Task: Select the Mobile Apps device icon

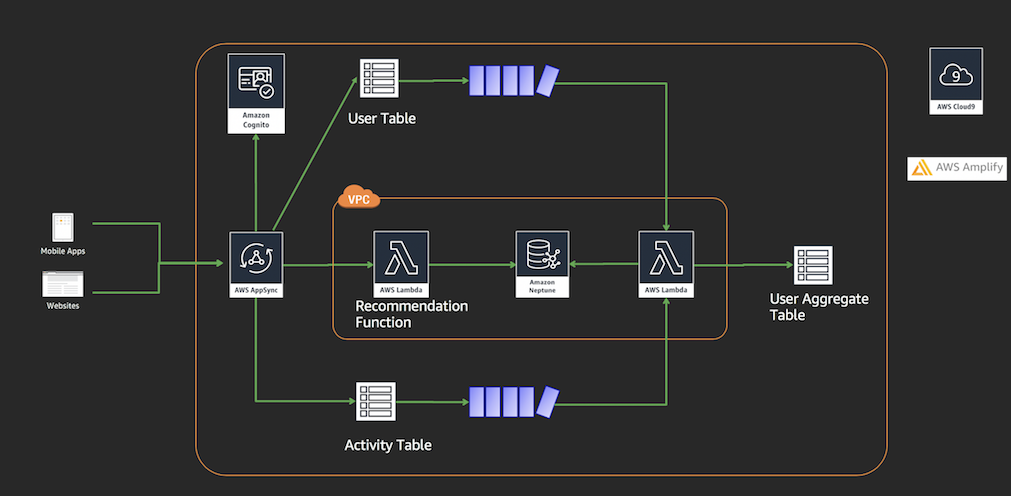Action: tap(63, 228)
